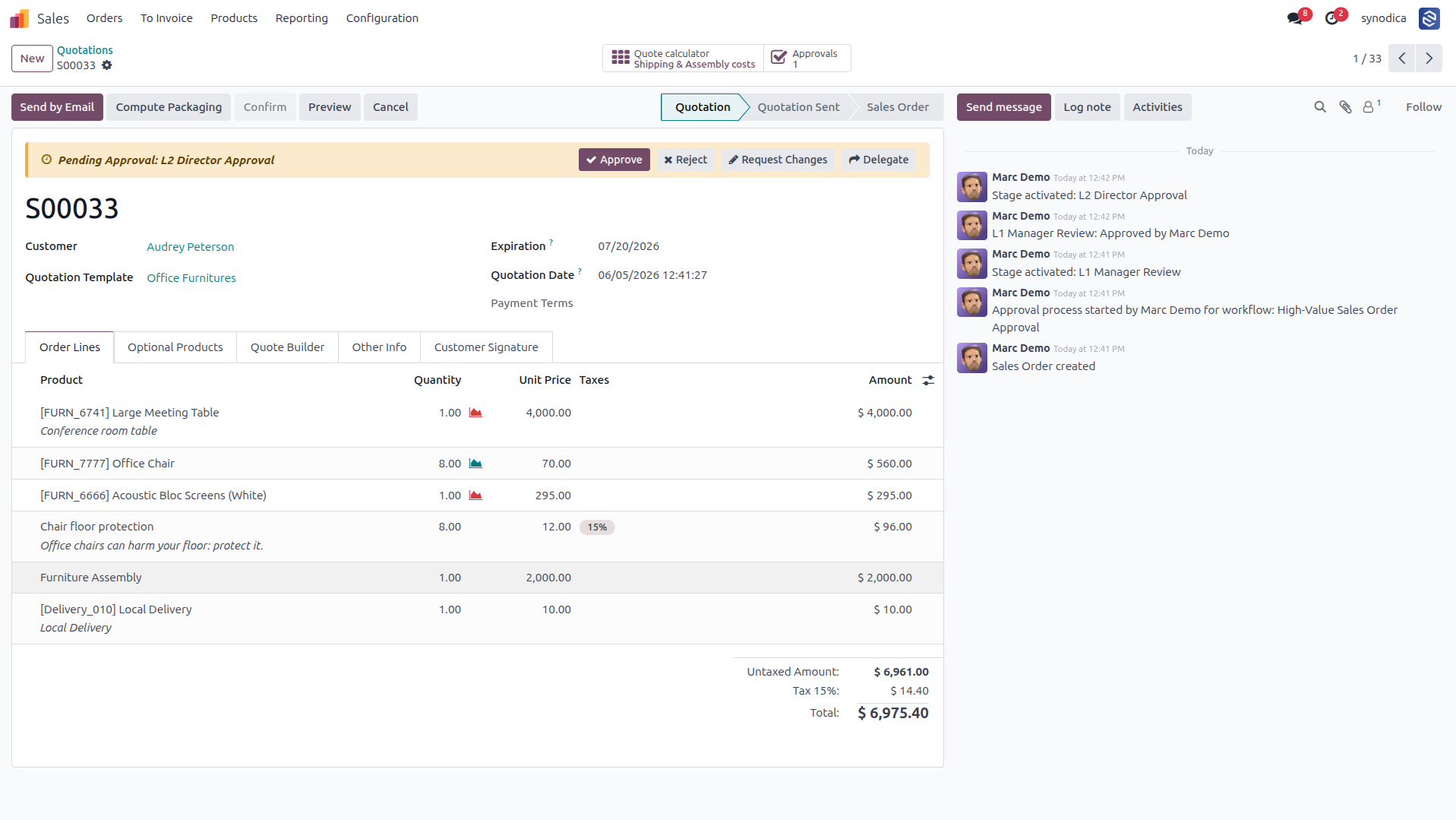Go to previous record arrow

1401,59
